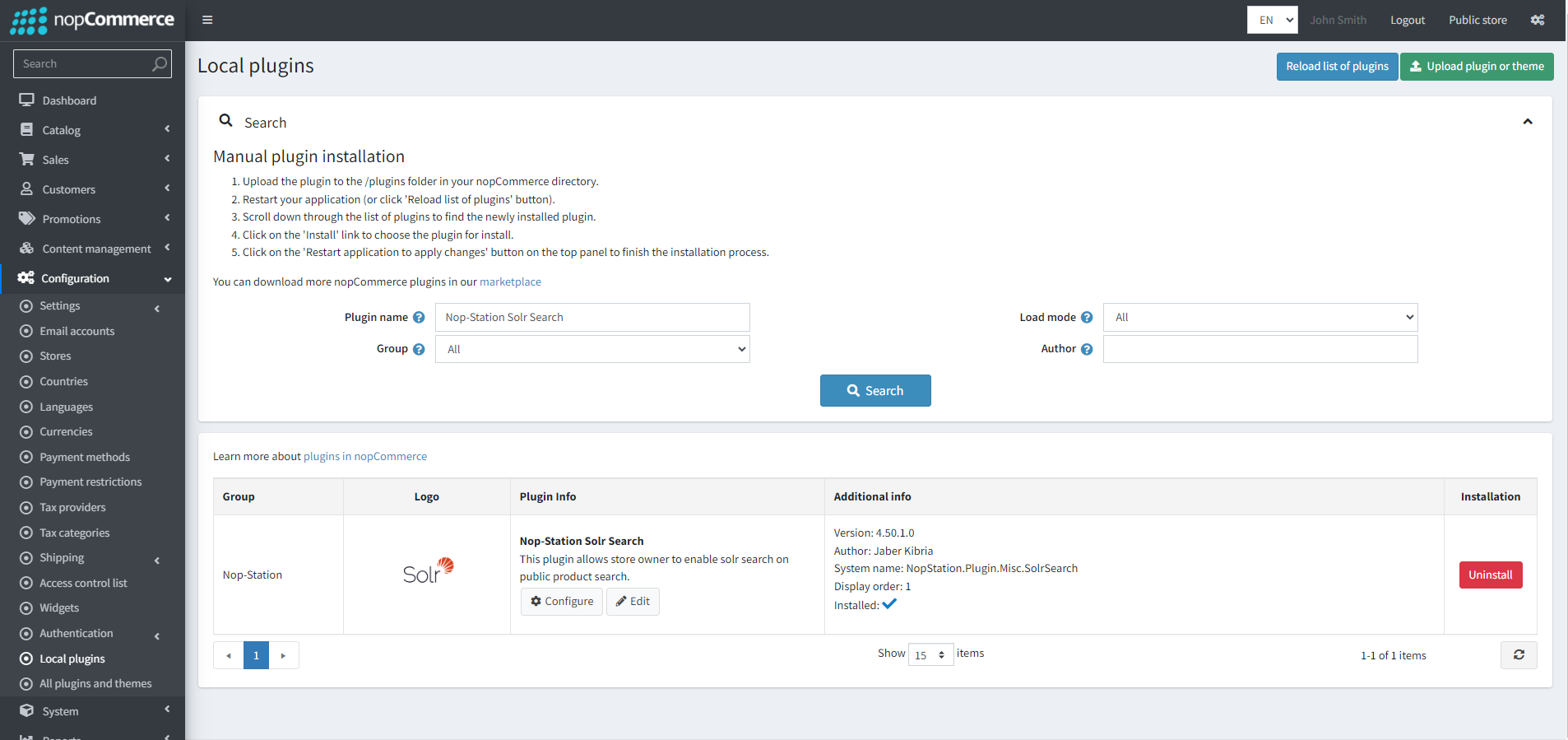Select page 1 in pagination
Viewport: 1568px width, 740px height.
coord(256,655)
